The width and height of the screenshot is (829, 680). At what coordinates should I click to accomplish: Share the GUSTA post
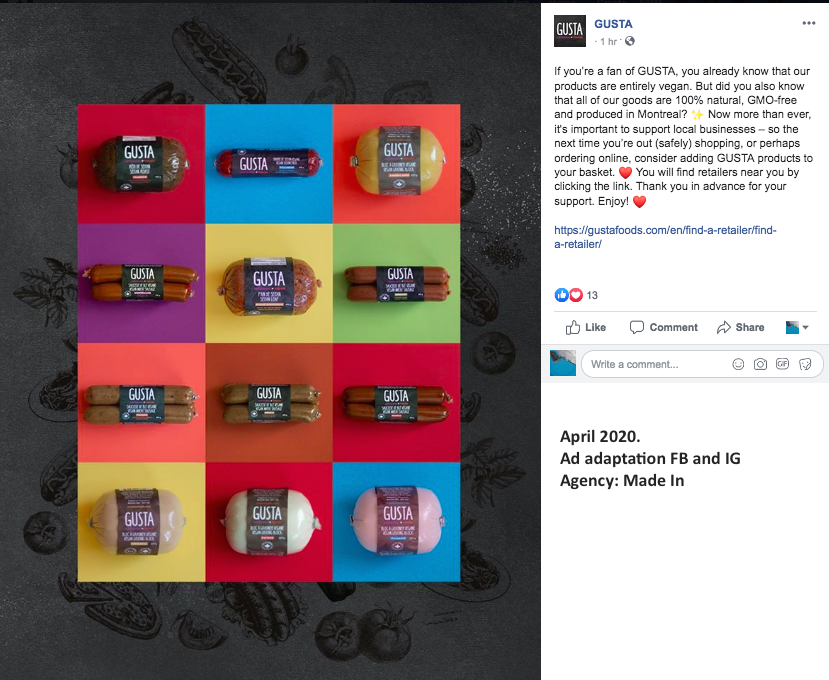pos(740,327)
